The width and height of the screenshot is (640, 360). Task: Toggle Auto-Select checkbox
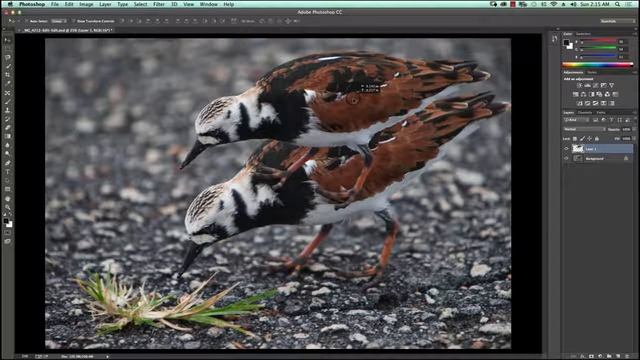pos(27,21)
